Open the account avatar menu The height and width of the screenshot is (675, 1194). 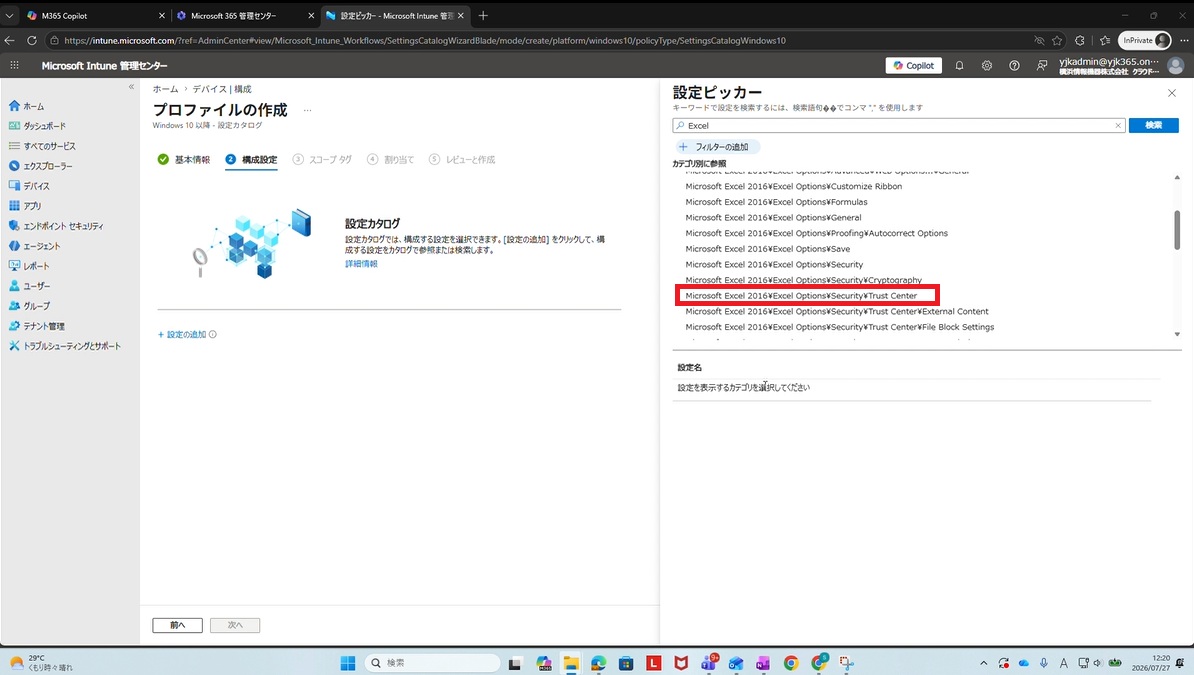(1176, 66)
